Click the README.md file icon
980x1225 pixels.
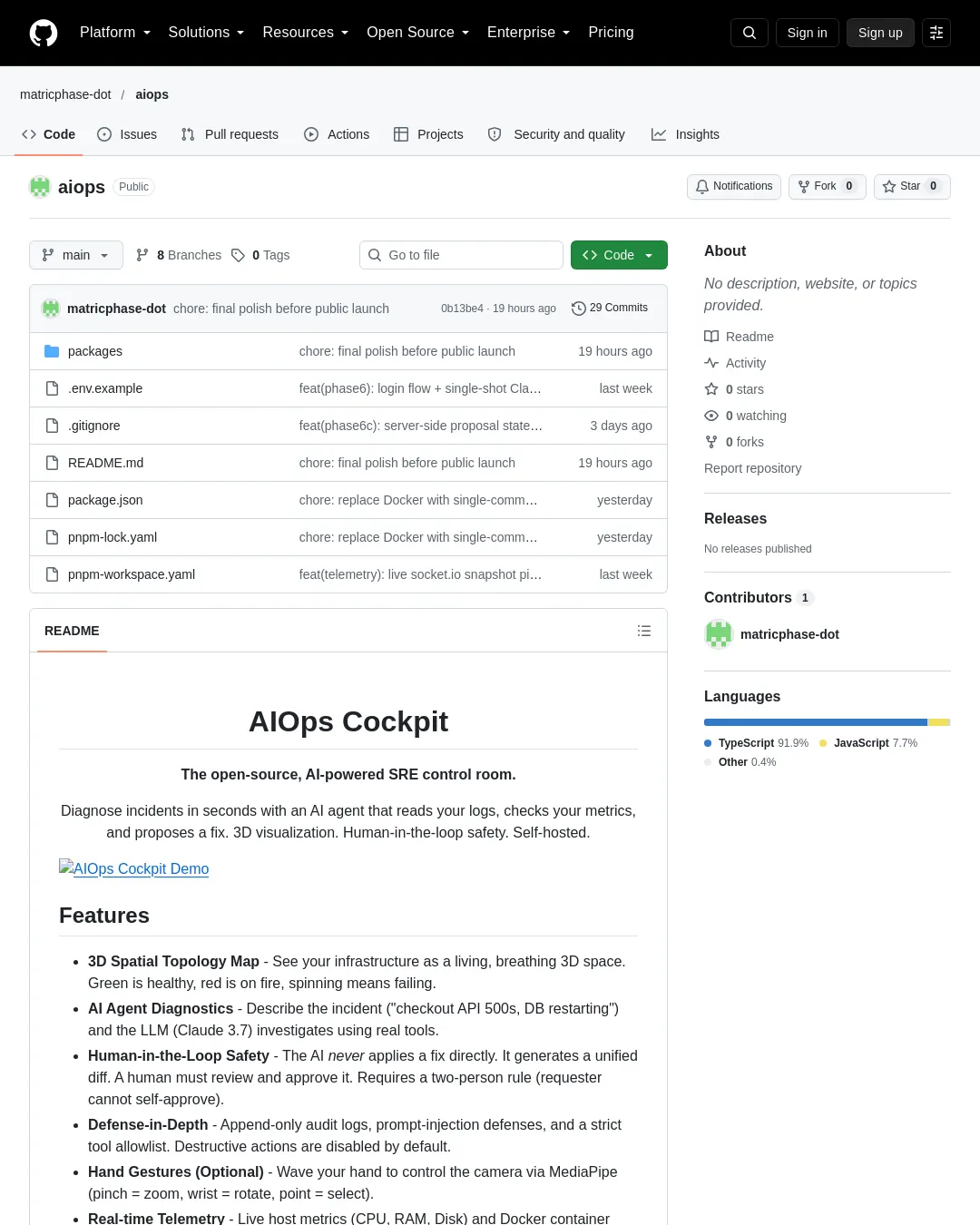(x=52, y=463)
